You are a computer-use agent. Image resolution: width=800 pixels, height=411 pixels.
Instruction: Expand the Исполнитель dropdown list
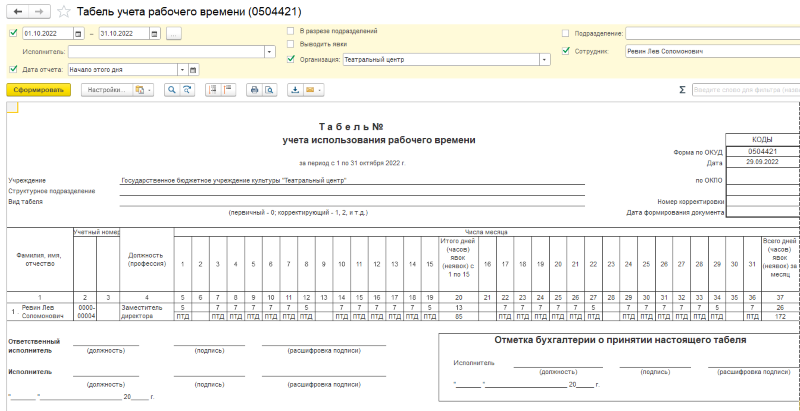[269, 52]
